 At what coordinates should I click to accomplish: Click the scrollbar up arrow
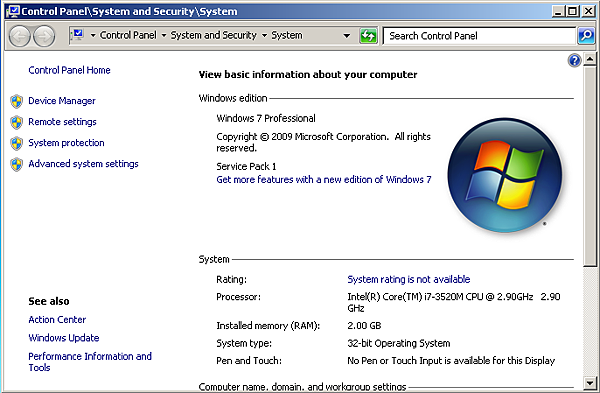(590, 59)
